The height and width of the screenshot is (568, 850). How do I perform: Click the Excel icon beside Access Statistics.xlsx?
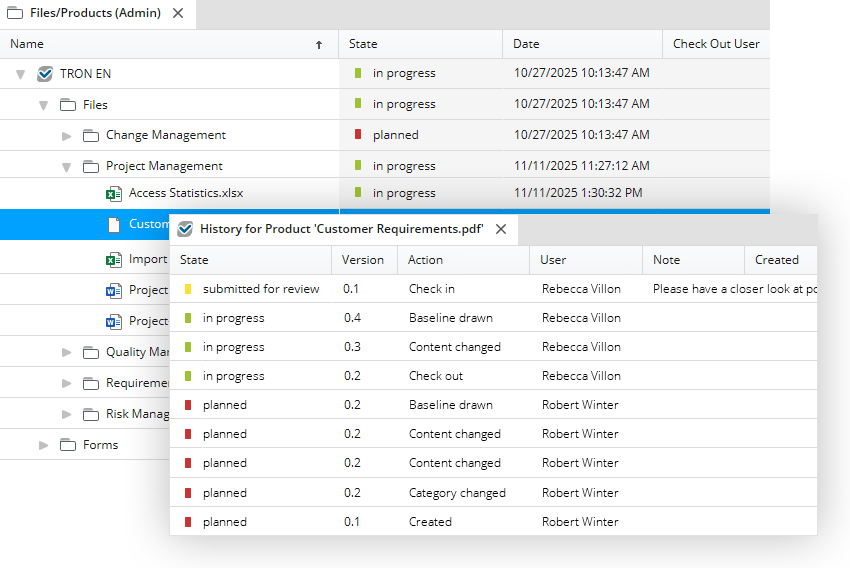coord(114,193)
